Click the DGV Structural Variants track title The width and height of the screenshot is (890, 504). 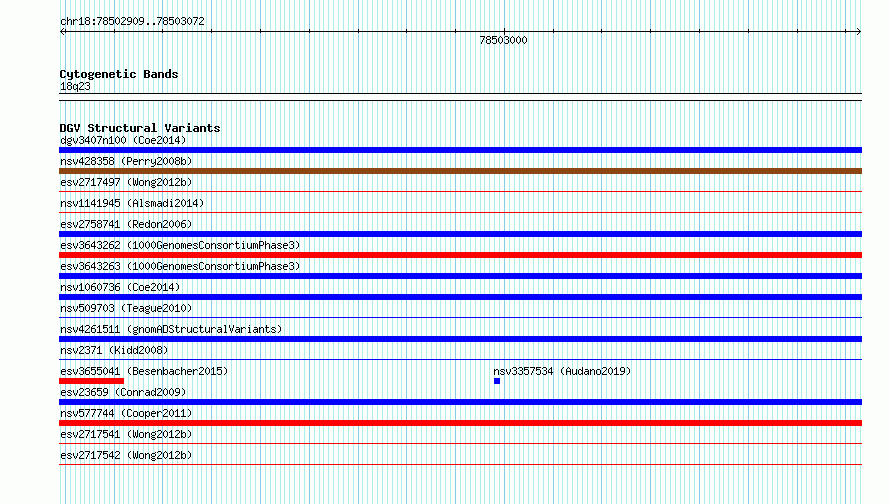140,128
